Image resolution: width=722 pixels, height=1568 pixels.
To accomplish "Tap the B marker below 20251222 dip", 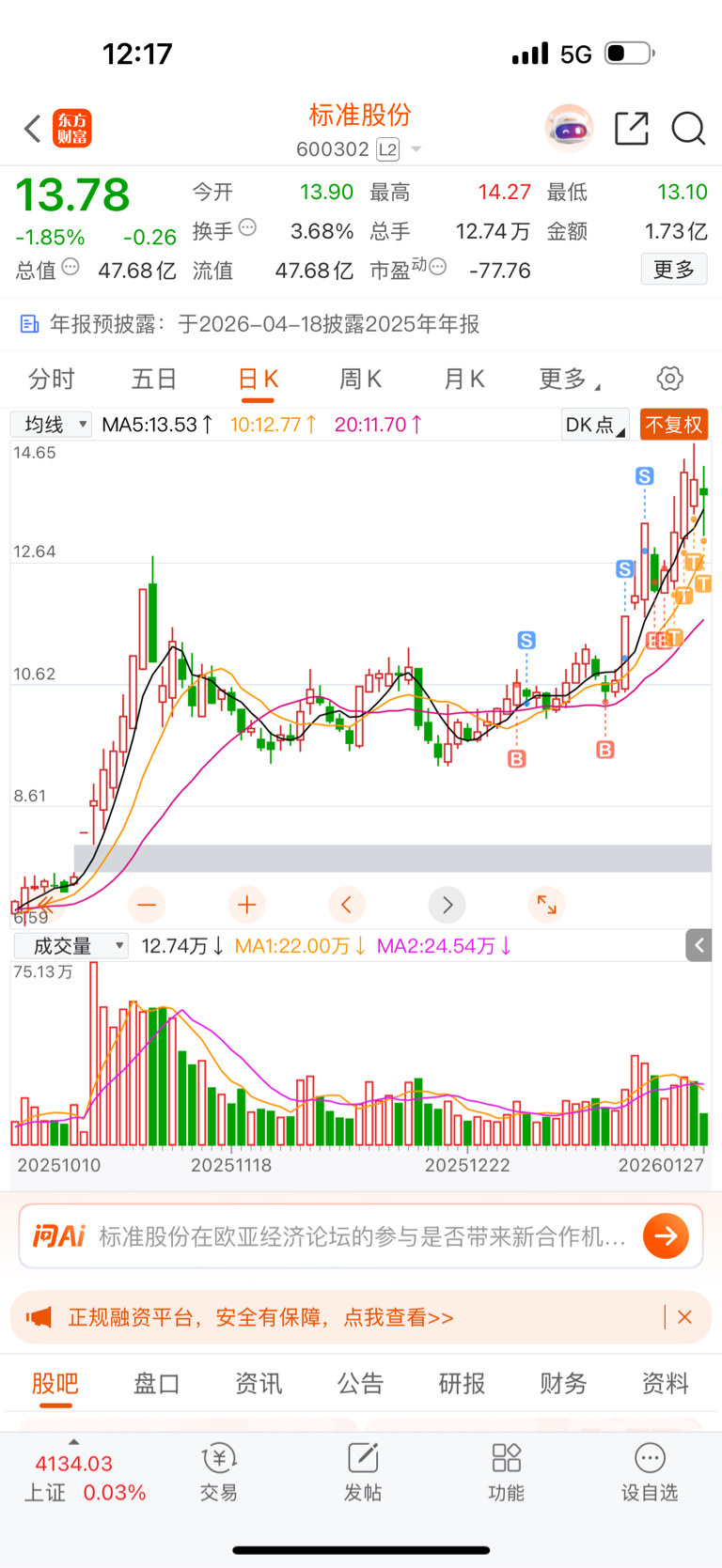I will [x=517, y=758].
